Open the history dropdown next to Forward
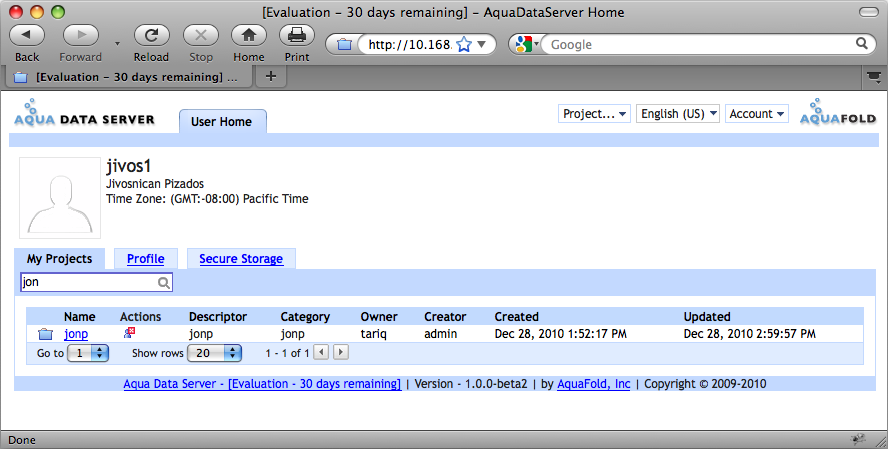888x449 pixels. coord(117,44)
